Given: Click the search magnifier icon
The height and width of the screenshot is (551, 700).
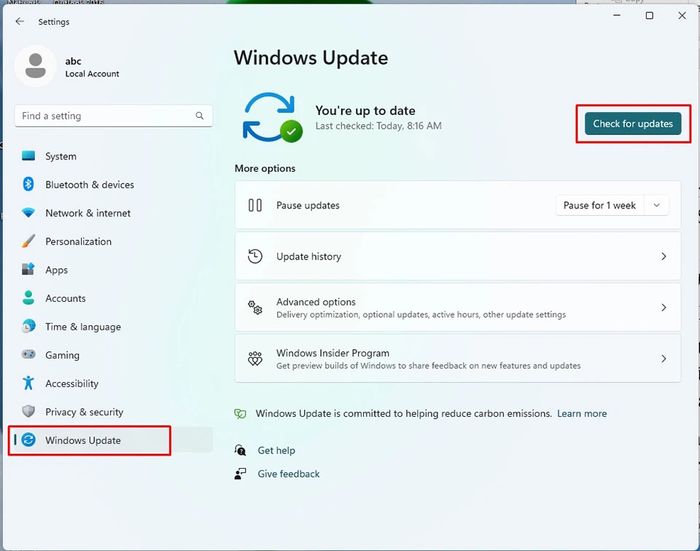Looking at the screenshot, I should (x=200, y=116).
